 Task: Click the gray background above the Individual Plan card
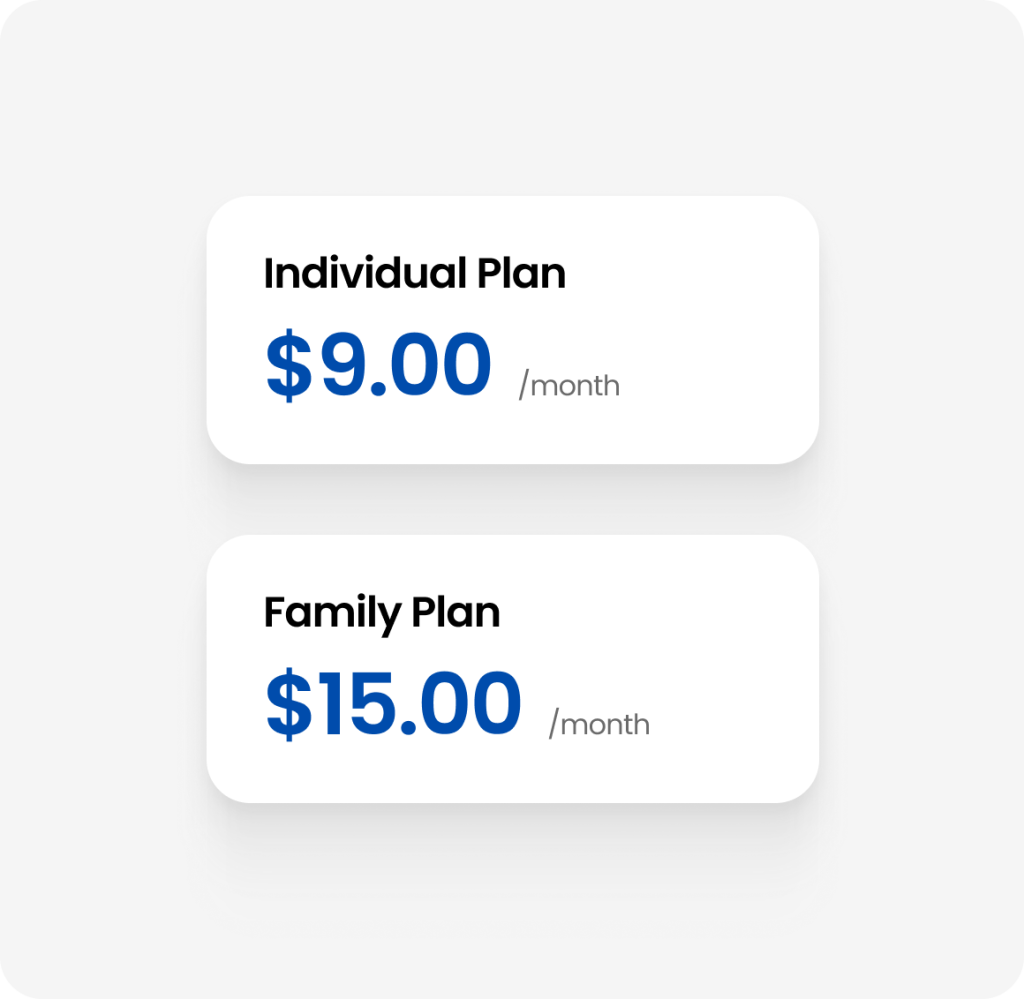[x=512, y=100]
